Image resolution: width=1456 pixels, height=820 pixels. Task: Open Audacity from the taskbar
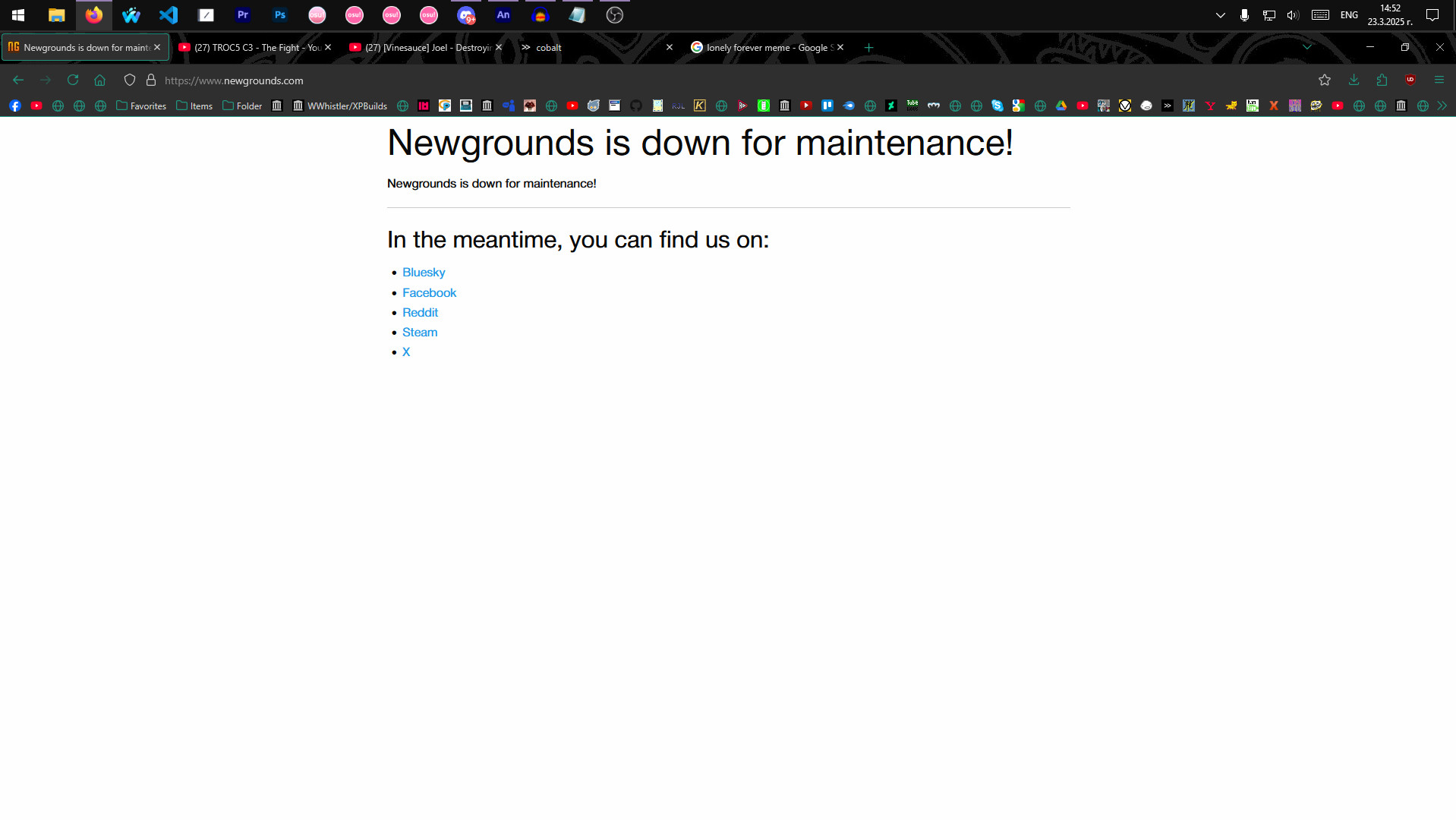[540, 15]
